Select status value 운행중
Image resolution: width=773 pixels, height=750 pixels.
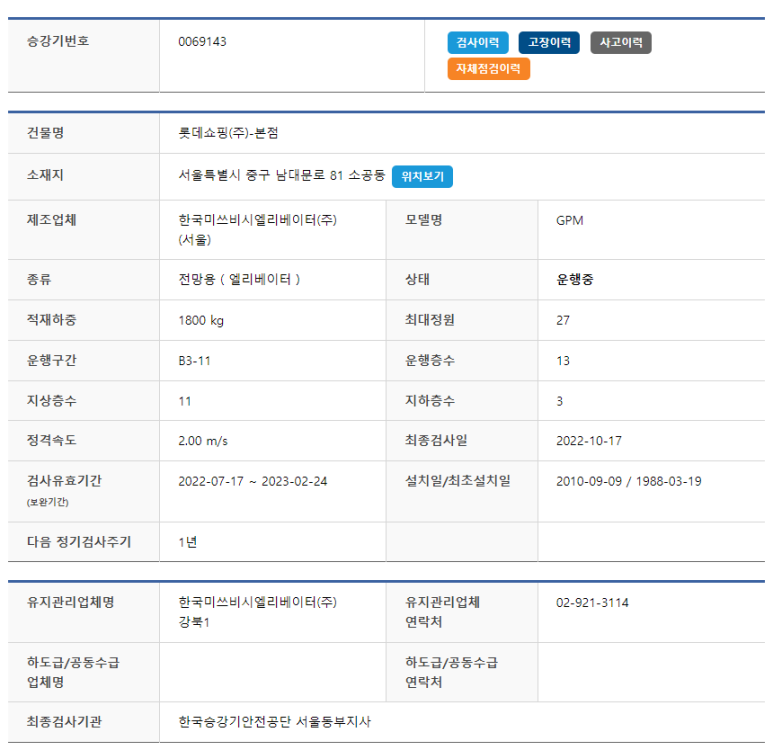575,280
